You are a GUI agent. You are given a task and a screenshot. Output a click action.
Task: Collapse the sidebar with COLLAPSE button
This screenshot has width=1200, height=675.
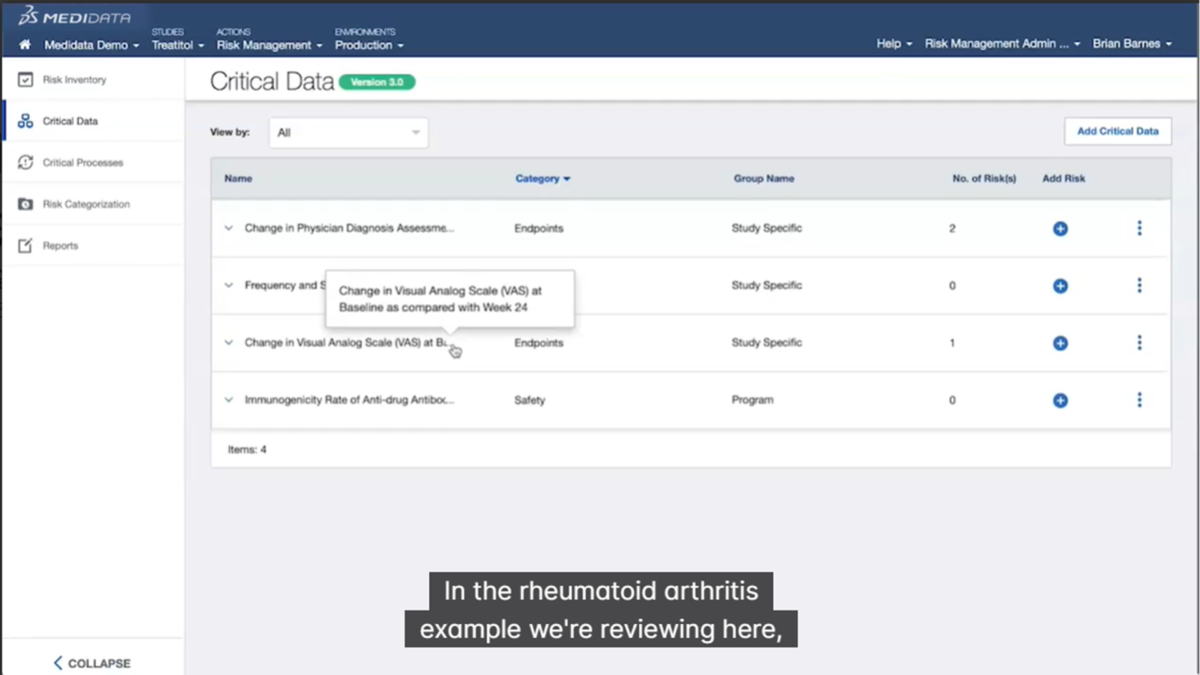click(92, 663)
